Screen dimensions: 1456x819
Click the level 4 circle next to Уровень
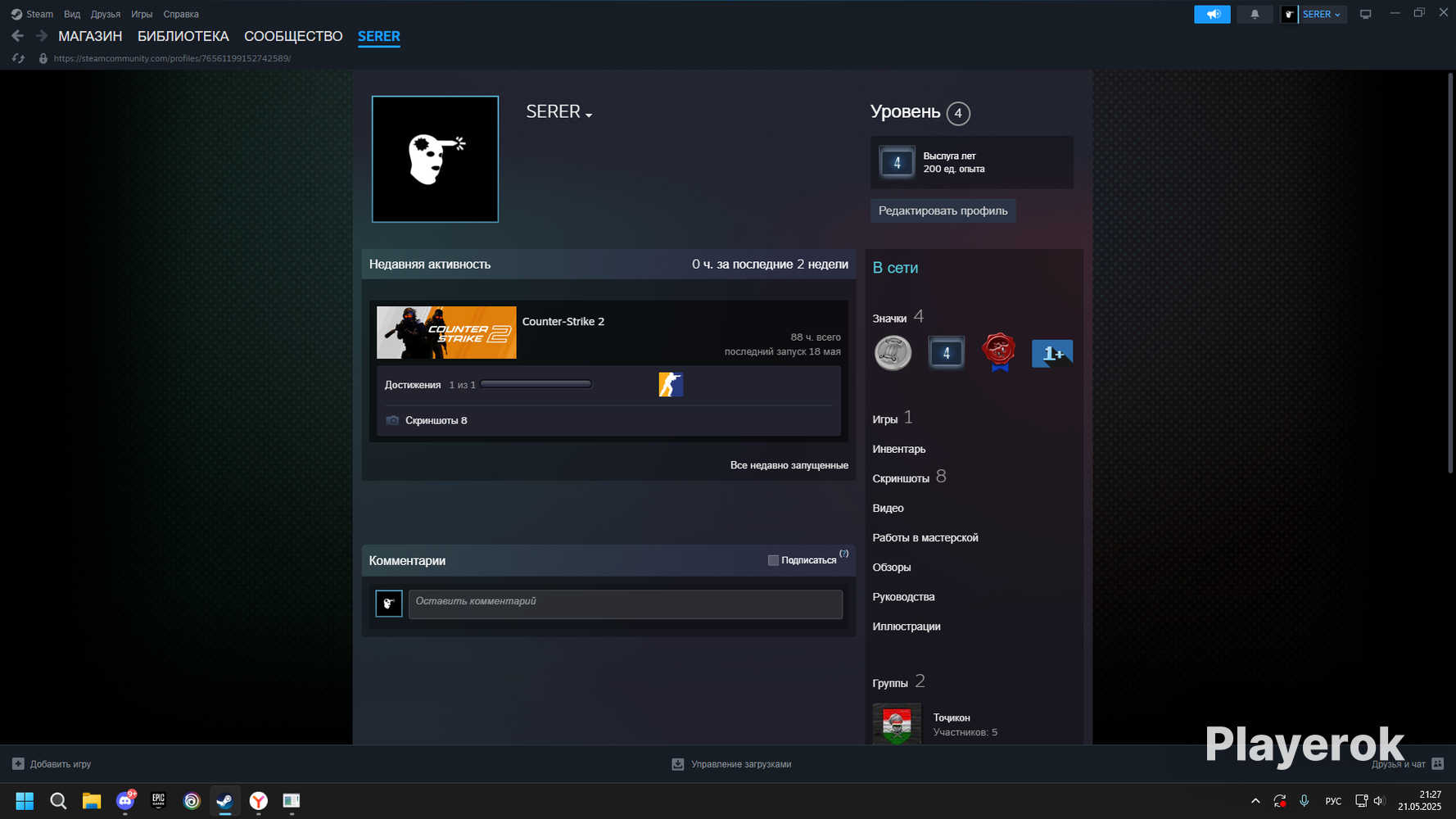click(958, 113)
